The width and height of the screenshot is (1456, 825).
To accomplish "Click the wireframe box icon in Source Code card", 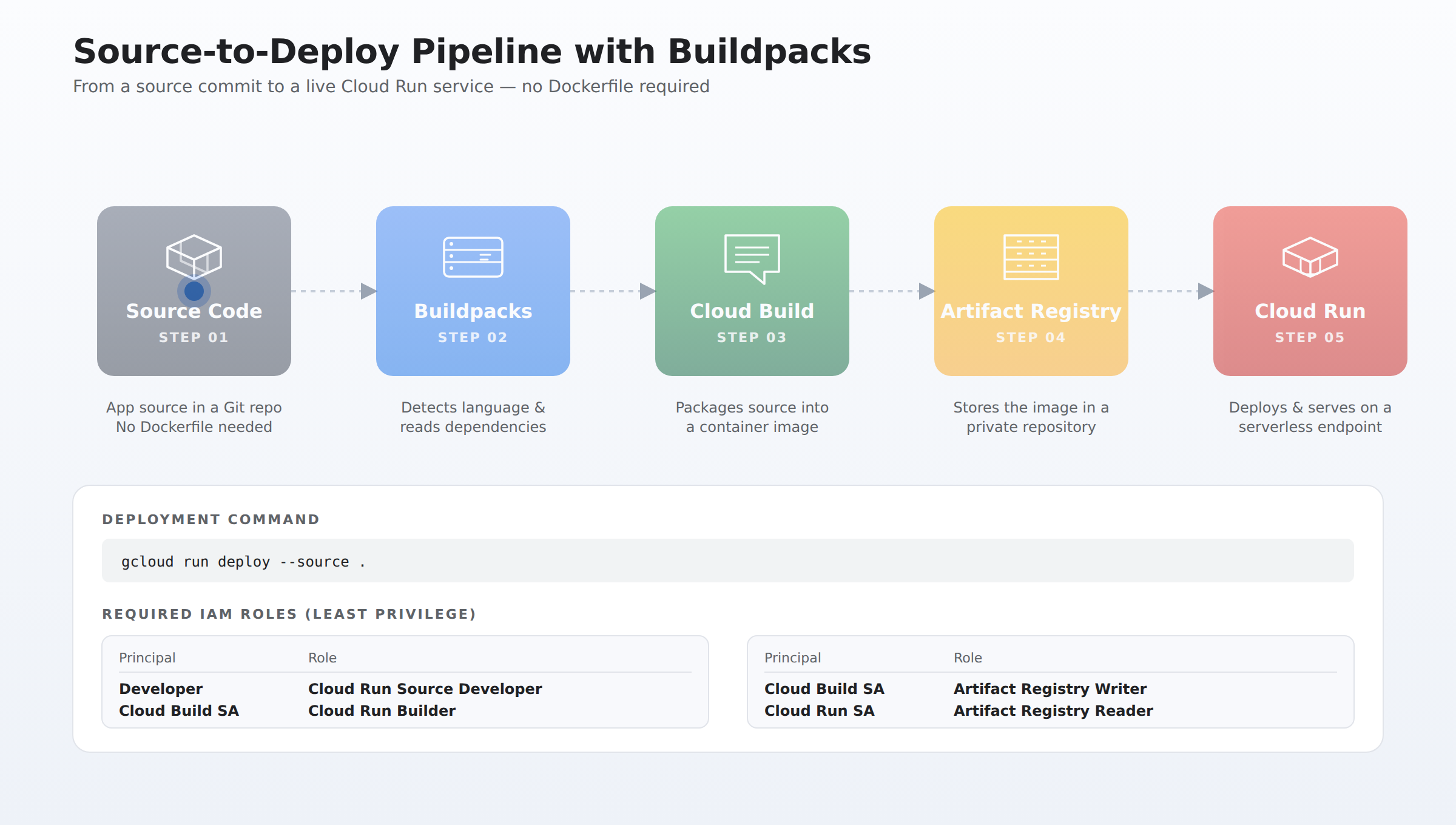I will coord(194,257).
